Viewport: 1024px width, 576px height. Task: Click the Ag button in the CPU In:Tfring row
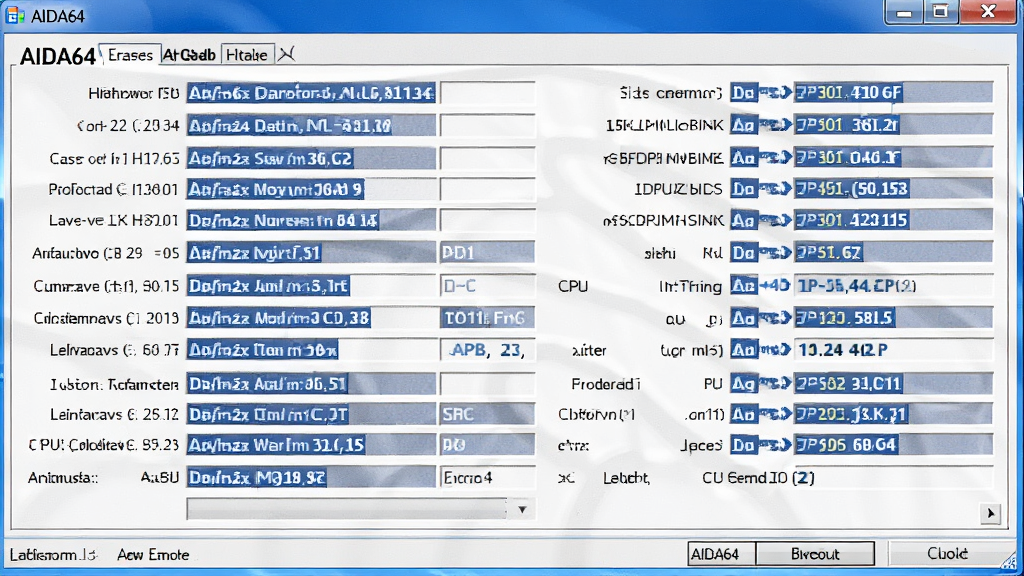744,285
